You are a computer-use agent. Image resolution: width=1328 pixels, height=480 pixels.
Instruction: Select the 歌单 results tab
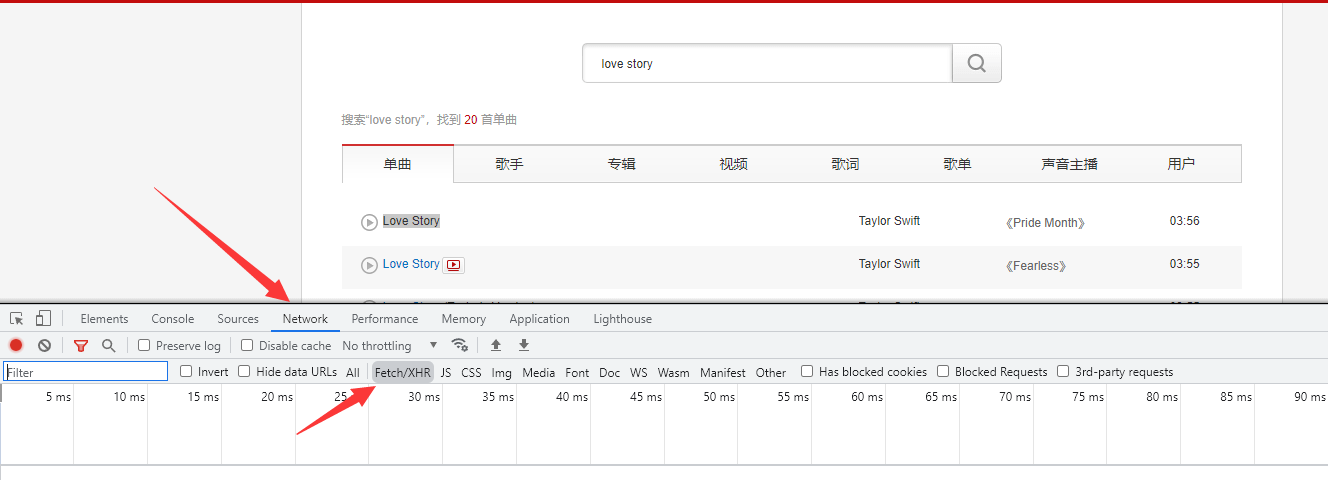tap(958, 164)
